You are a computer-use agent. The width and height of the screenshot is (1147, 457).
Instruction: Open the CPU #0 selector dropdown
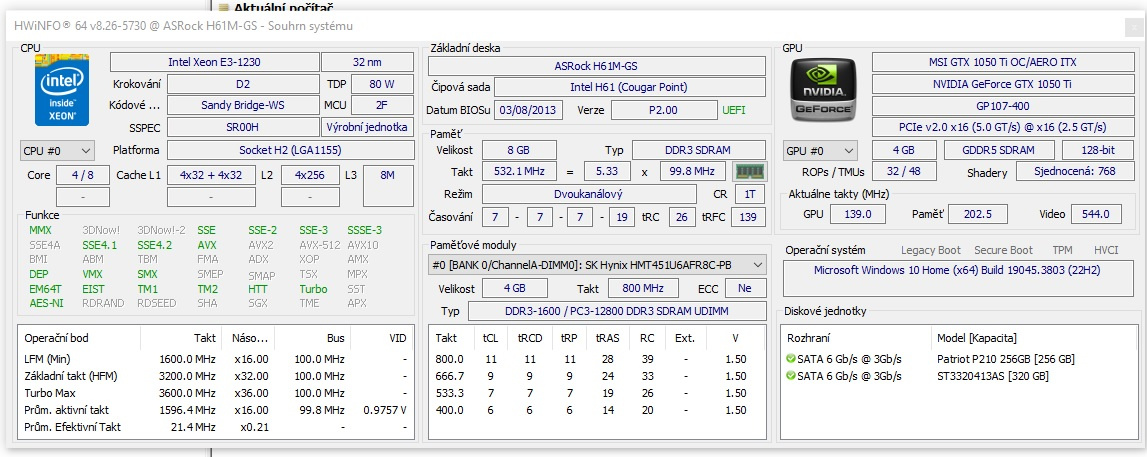pos(57,151)
